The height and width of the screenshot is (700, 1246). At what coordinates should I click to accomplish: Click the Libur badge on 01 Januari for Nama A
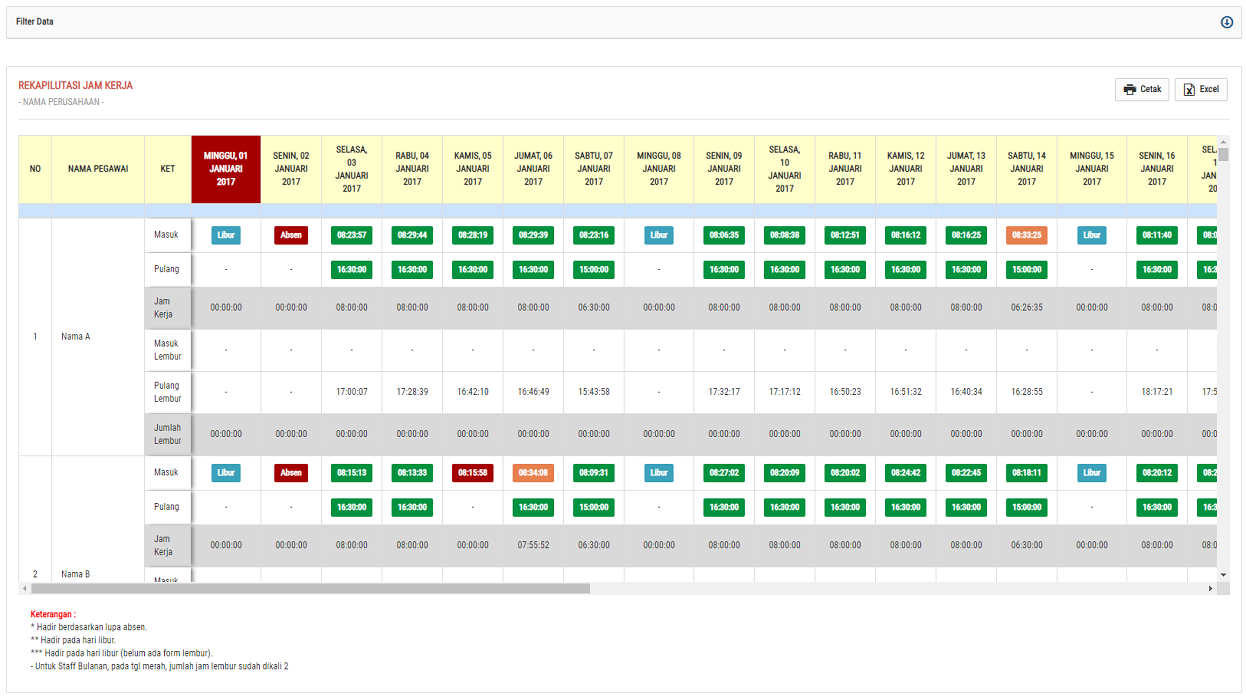226,236
